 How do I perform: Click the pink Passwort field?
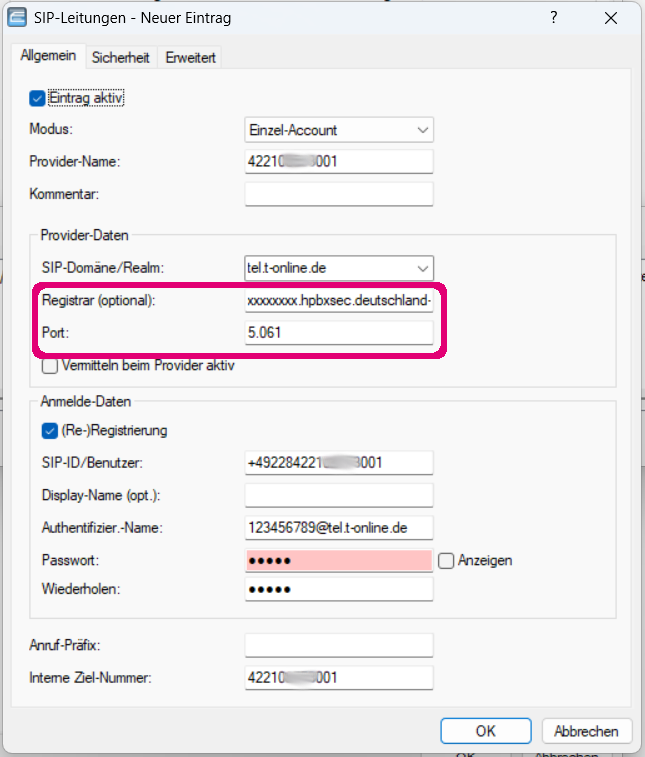point(339,561)
